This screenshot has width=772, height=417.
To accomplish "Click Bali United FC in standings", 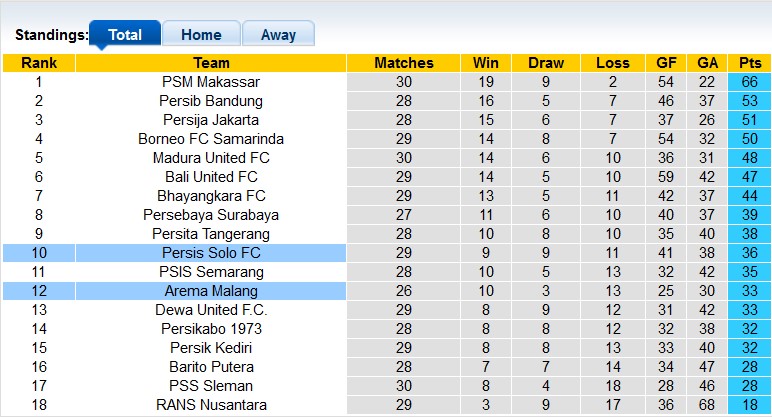I will click(x=211, y=177).
